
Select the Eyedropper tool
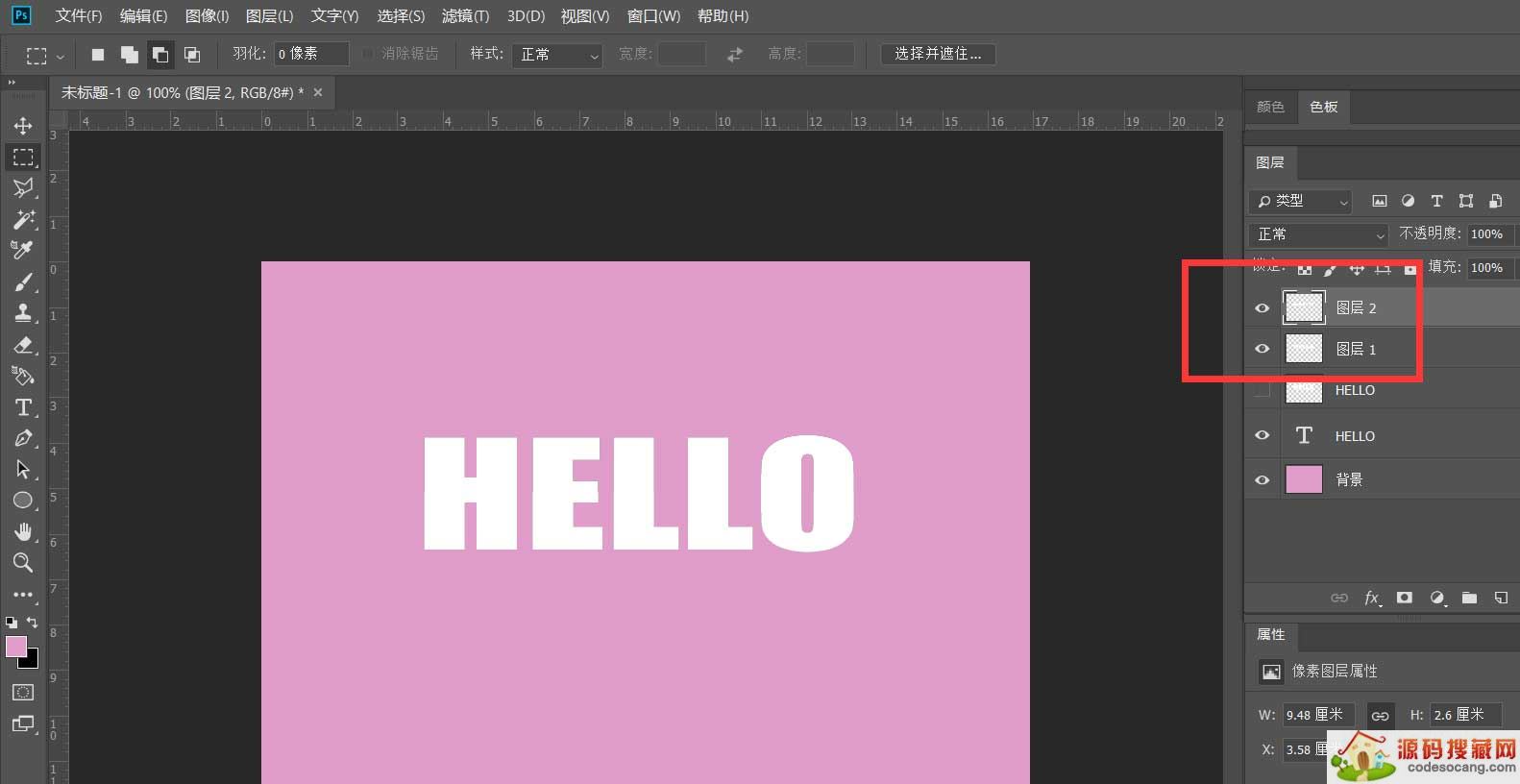pos(23,250)
